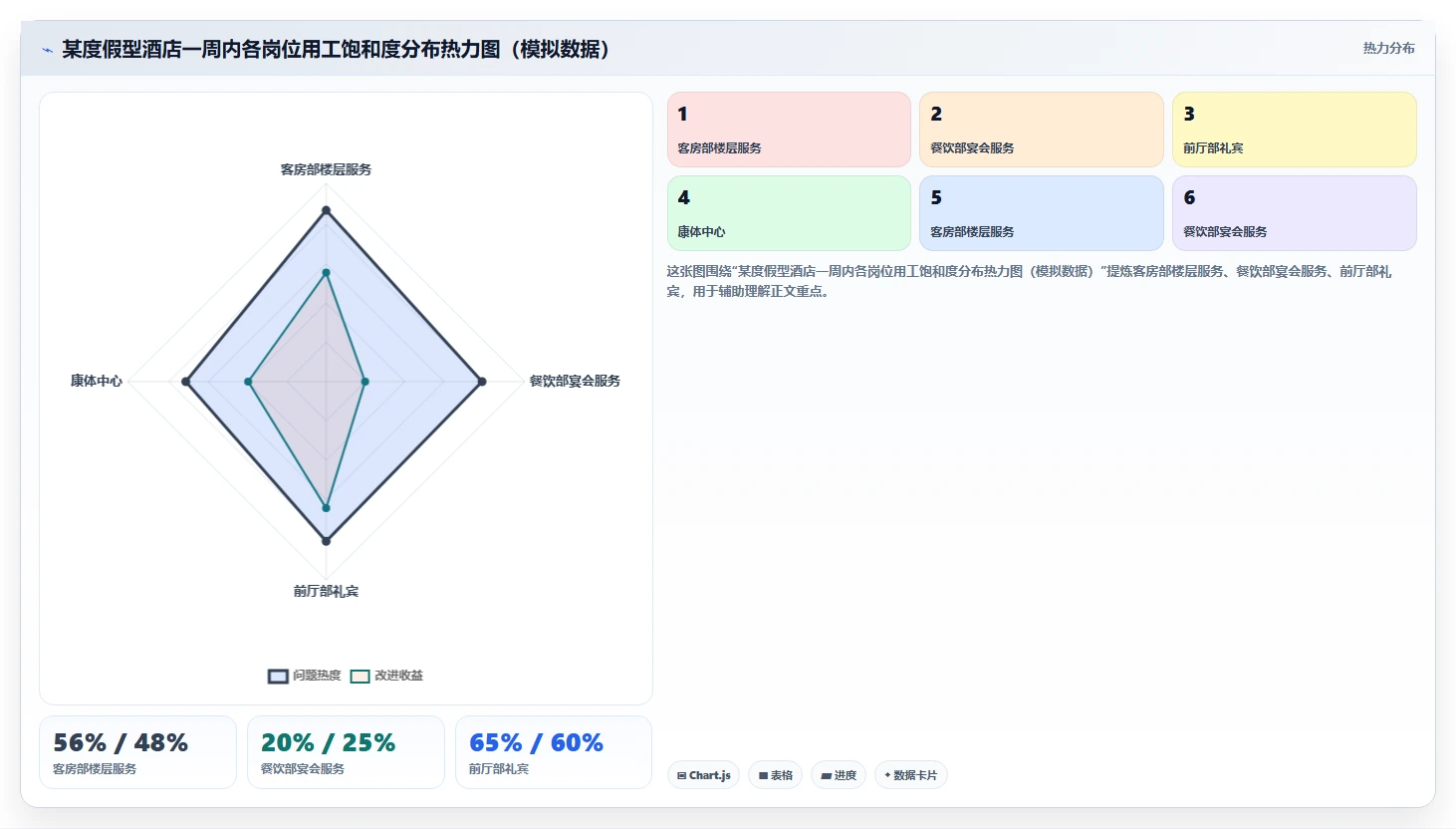The height and width of the screenshot is (829, 1456).
Task: Click the 改进收益 legend color box
Action: pyautogui.click(x=360, y=677)
